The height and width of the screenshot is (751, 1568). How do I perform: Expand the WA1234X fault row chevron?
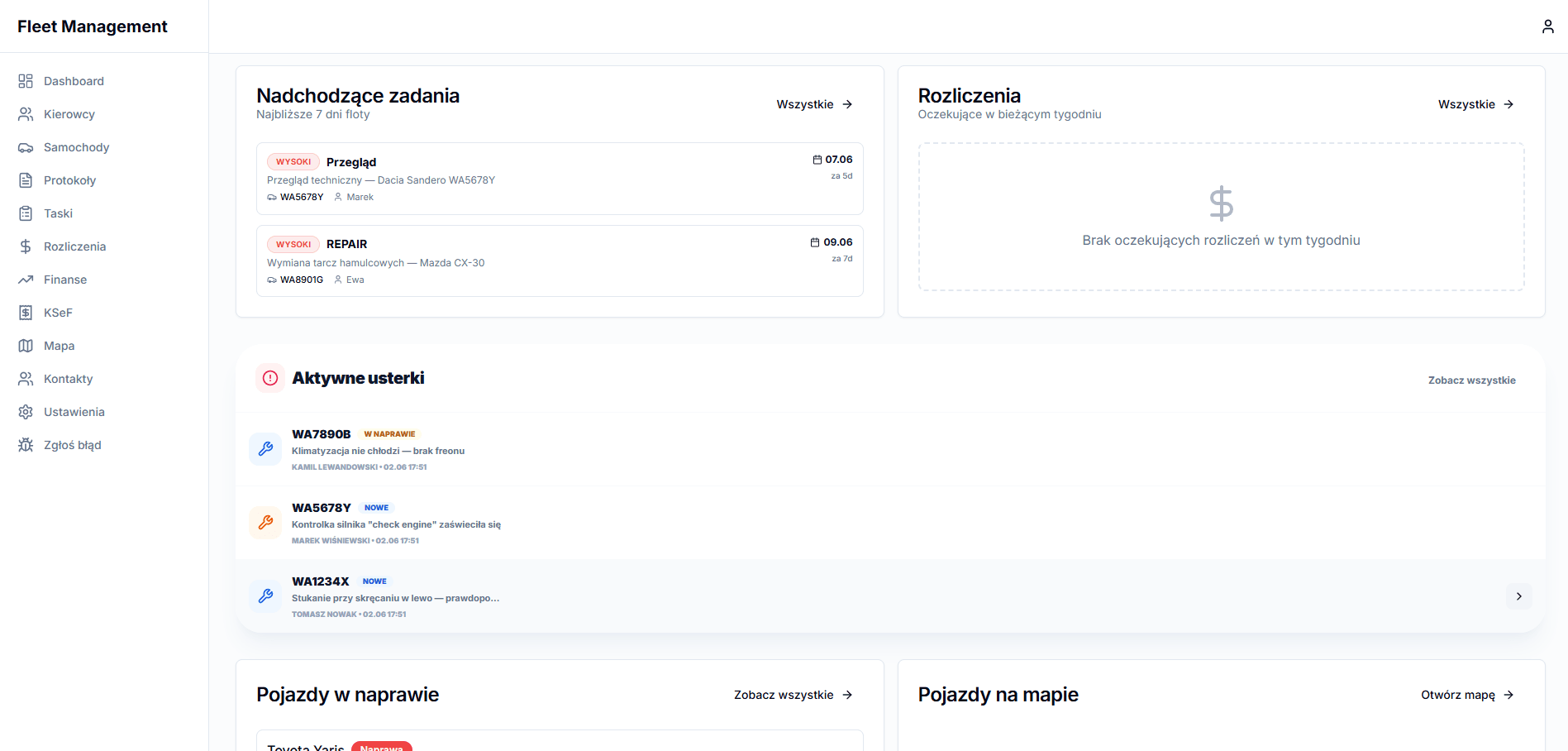pyautogui.click(x=1518, y=596)
